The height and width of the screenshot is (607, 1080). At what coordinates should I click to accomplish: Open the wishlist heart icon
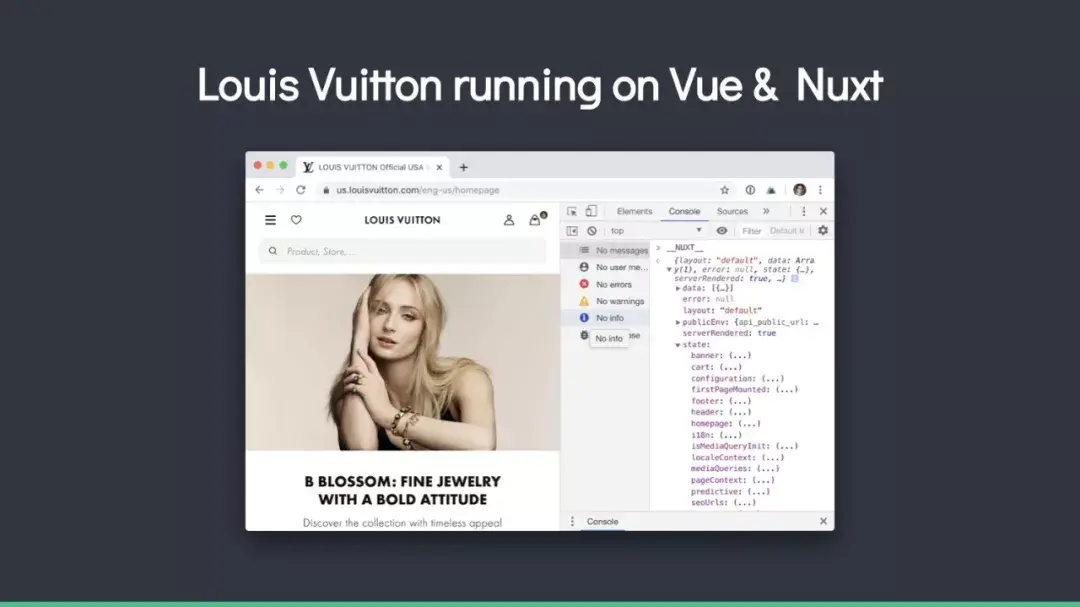click(296, 220)
